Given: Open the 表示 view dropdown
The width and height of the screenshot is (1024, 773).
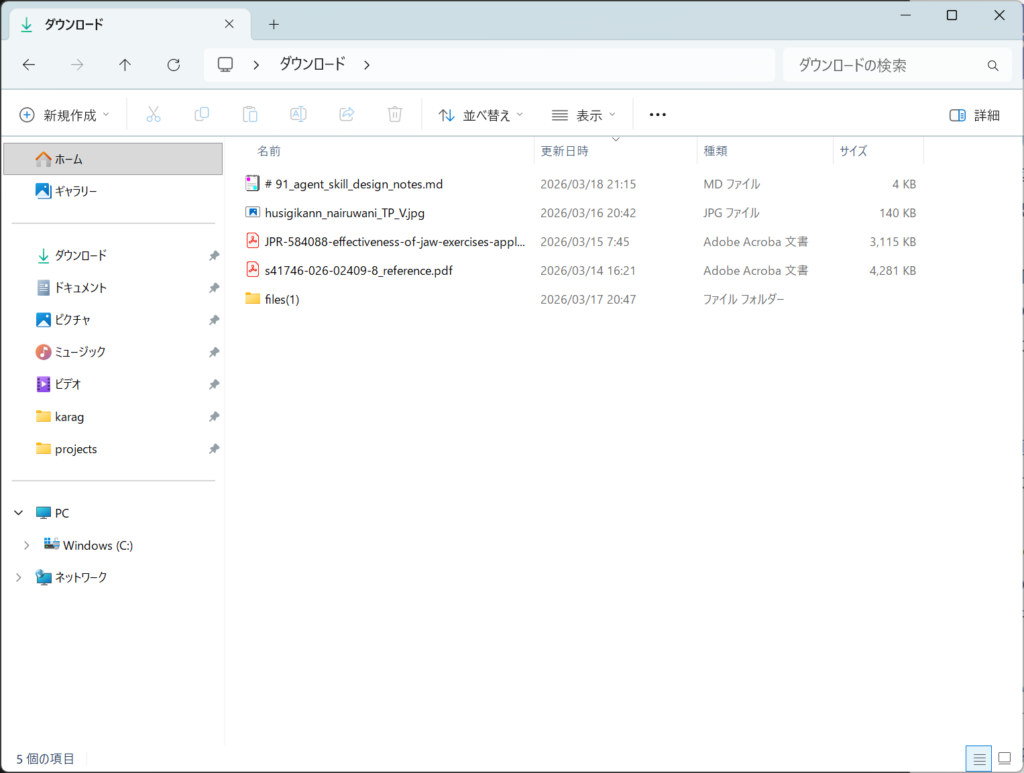Looking at the screenshot, I should tap(584, 115).
